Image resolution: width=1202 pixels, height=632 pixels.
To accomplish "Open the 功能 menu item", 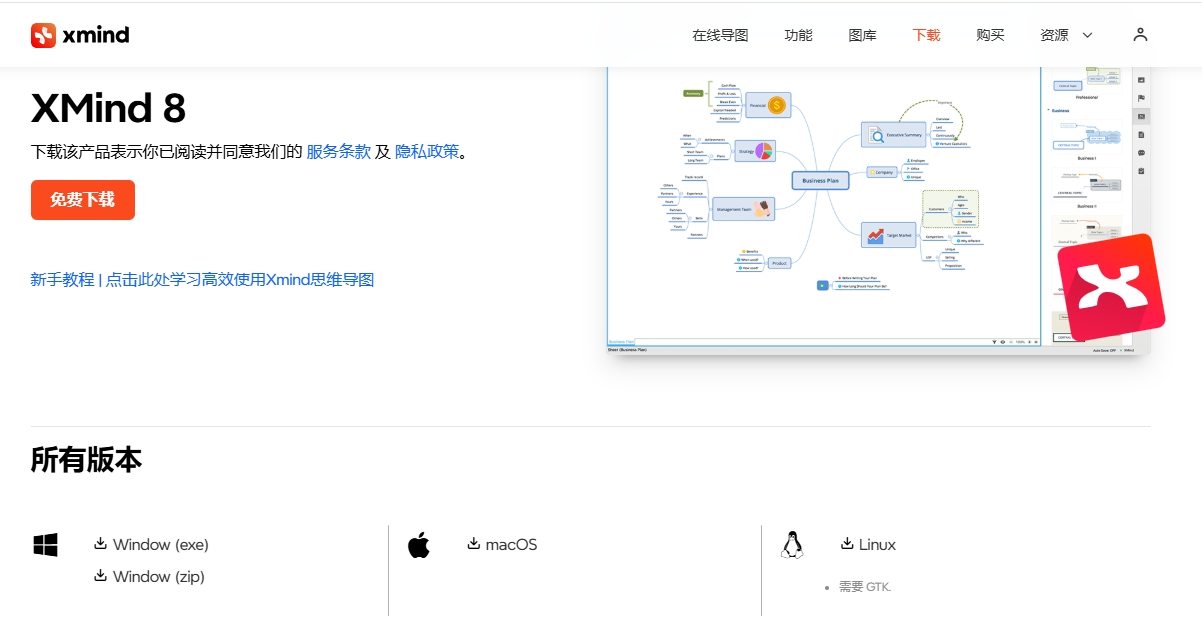I will 797,34.
